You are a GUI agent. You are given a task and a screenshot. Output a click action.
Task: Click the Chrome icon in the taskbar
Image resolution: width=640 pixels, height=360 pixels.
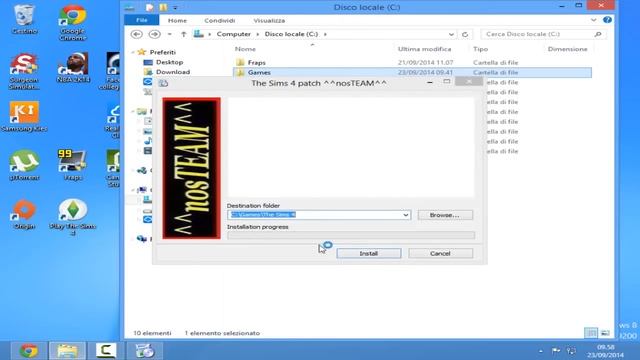28,351
